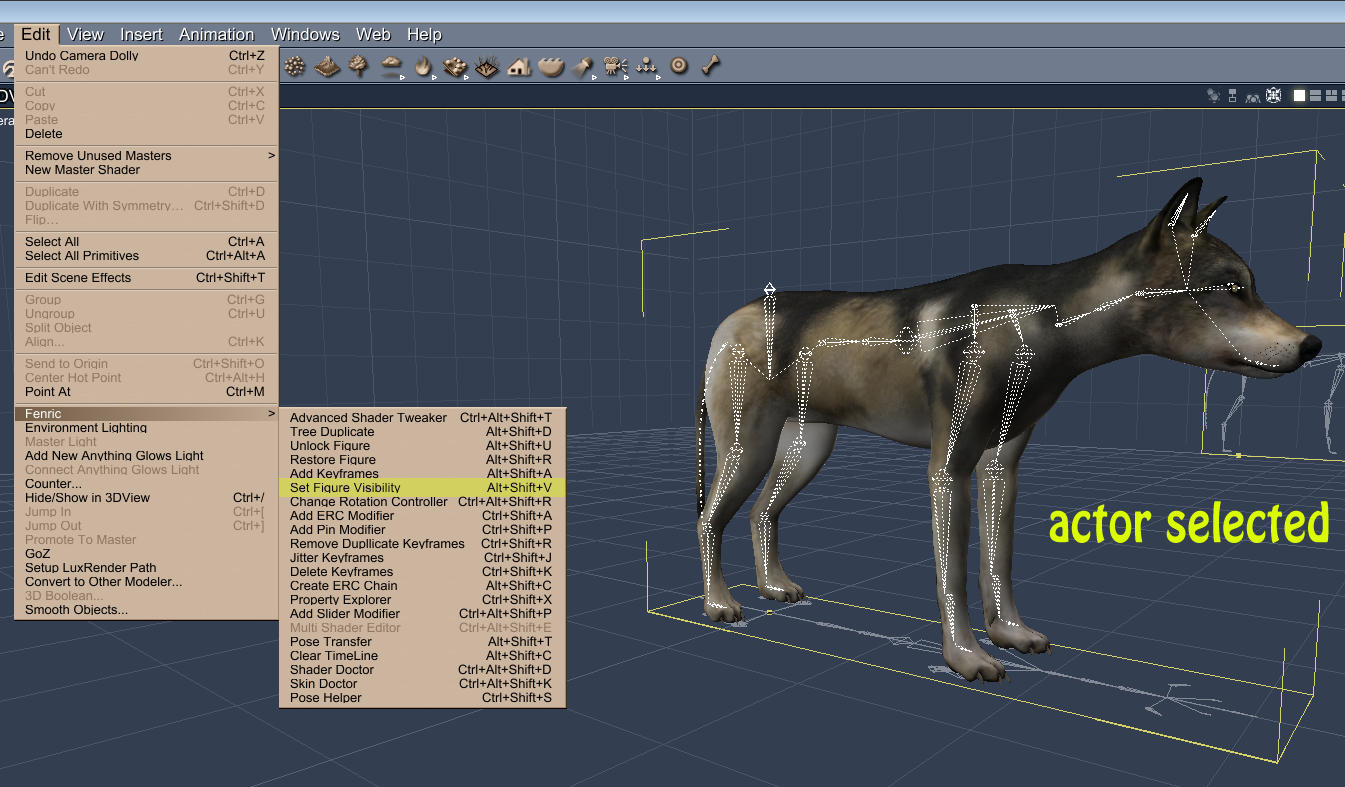Select Convert to Other Modeler...

[x=146, y=582]
